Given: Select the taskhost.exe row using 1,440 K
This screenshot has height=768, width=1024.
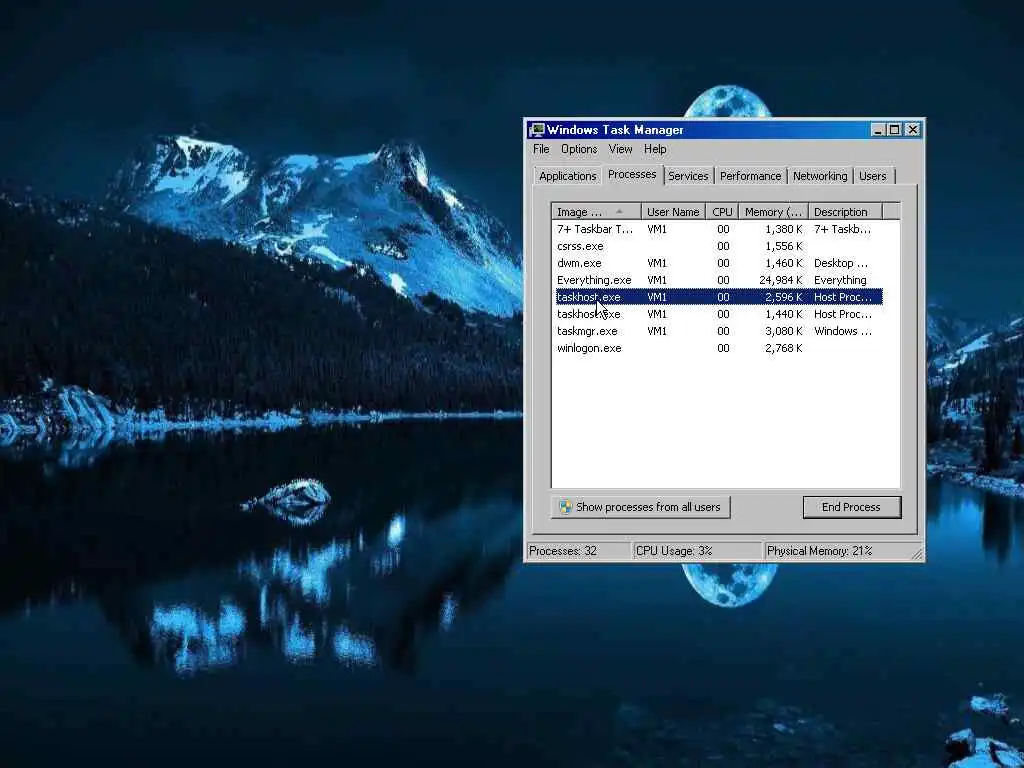Looking at the screenshot, I should (x=719, y=314).
